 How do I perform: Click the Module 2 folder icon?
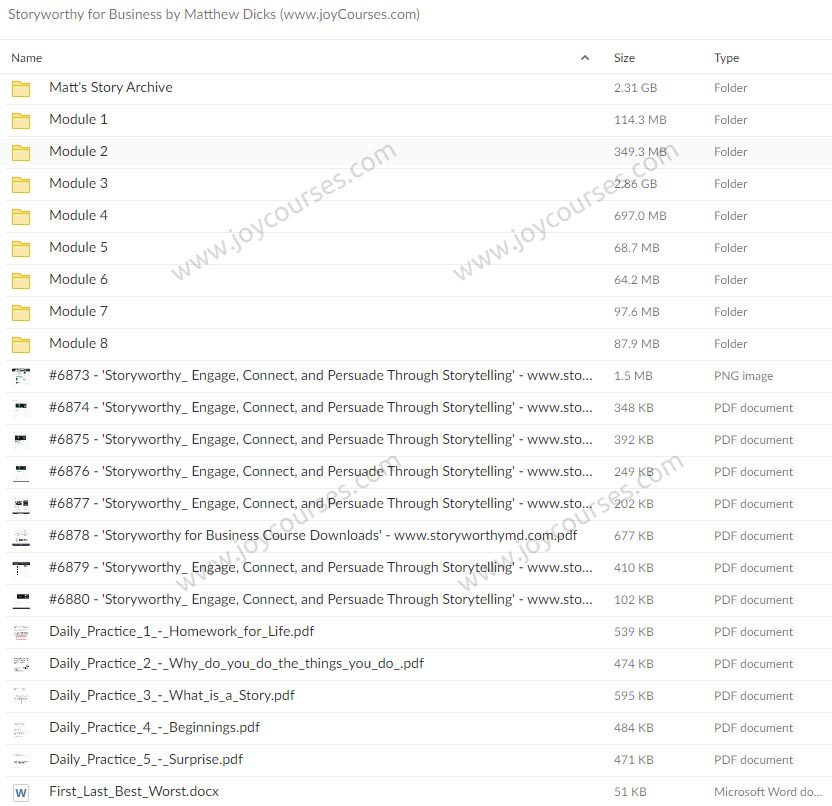coord(21,152)
